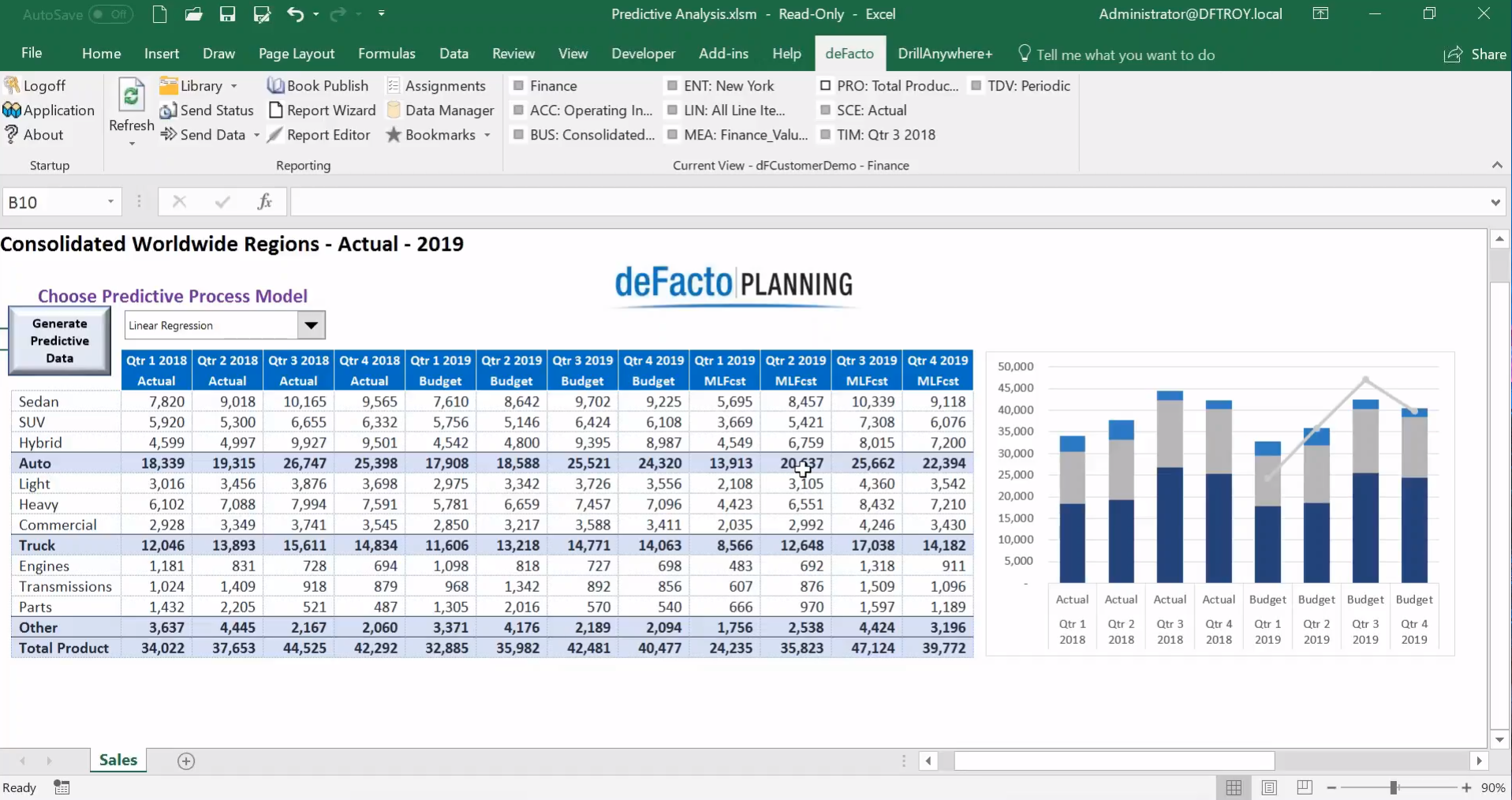Expand the Linear Regression model dropdown
Image resolution: width=1512 pixels, height=800 pixels.
click(312, 325)
